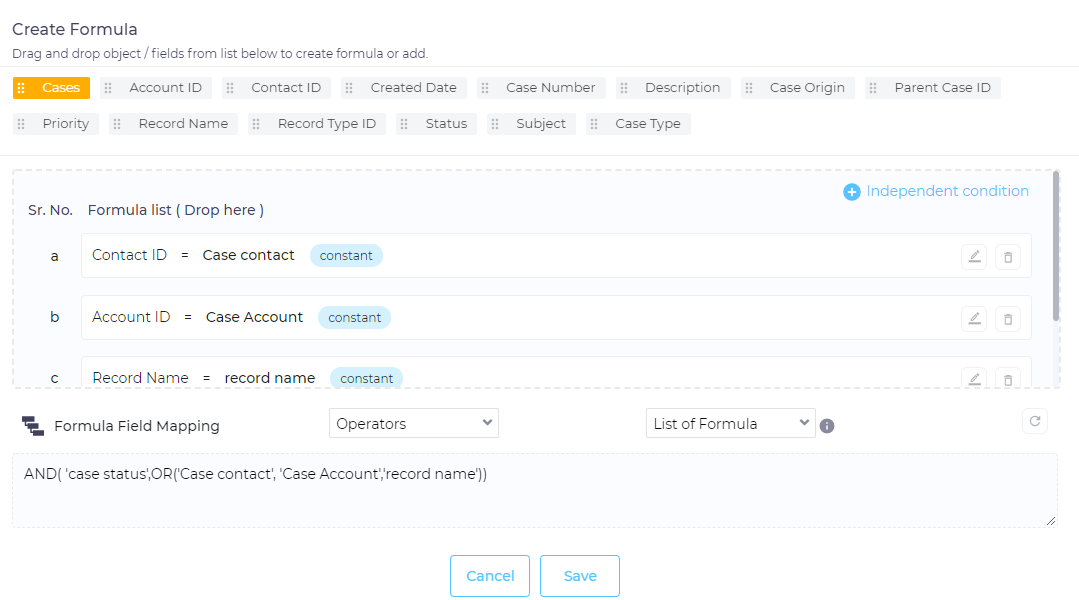This screenshot has width=1079, height=600.
Task: Click edit pencil icon for Contact ID formula
Action: point(974,257)
